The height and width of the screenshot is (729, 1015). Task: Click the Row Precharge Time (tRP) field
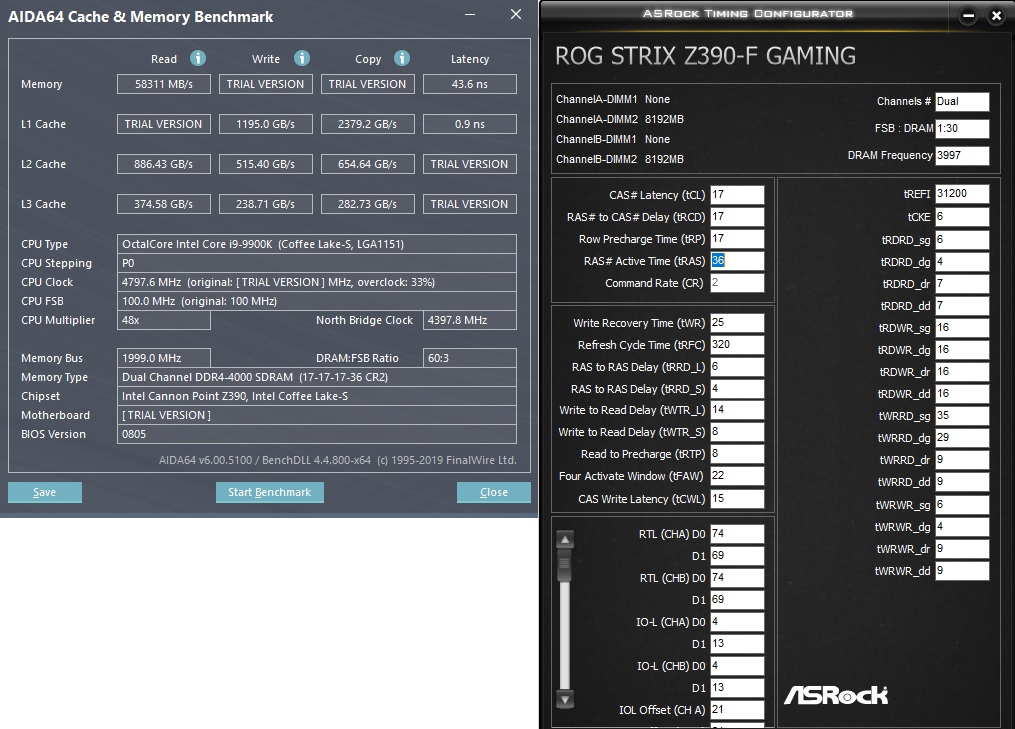(x=737, y=239)
